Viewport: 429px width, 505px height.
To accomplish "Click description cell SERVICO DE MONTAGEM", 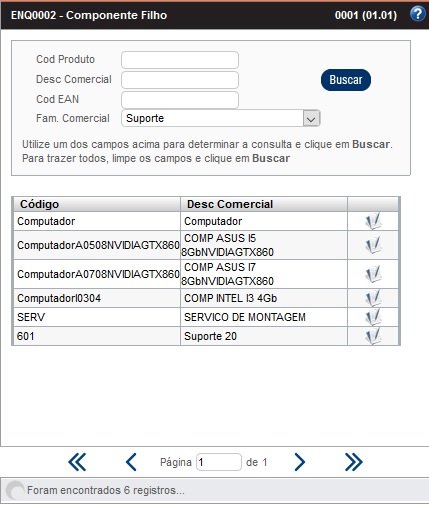I will (264, 317).
